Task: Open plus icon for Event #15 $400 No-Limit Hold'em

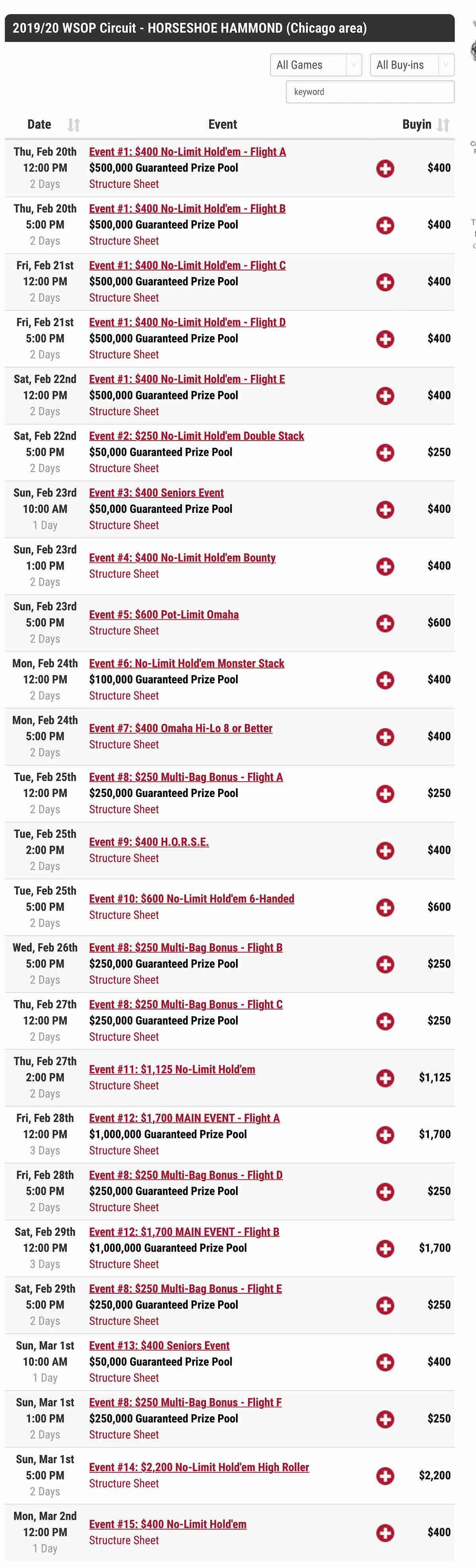Action: 385,1533
